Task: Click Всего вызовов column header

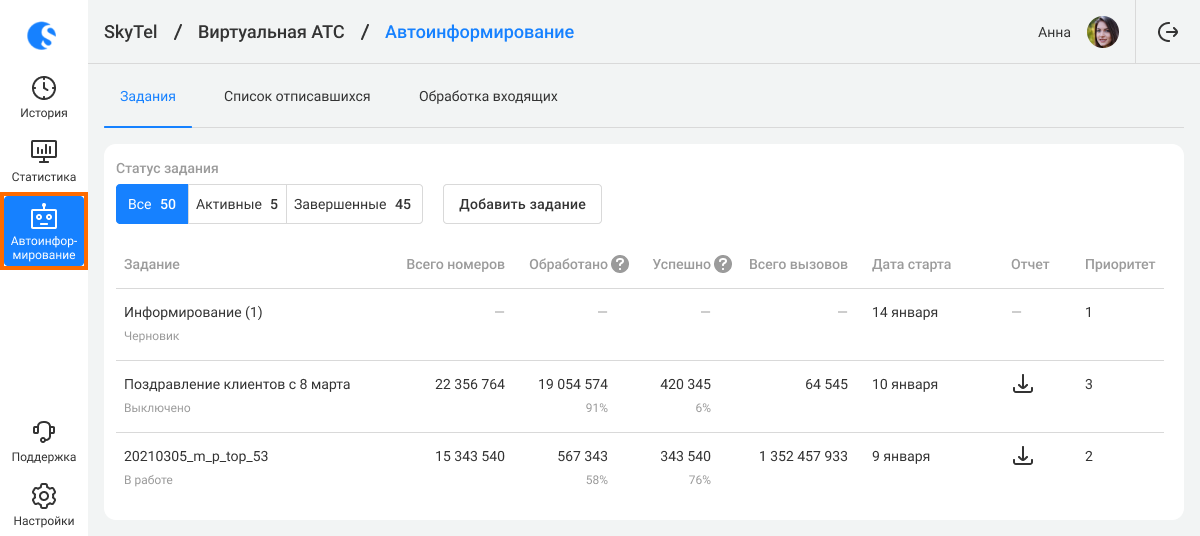Action: [798, 265]
